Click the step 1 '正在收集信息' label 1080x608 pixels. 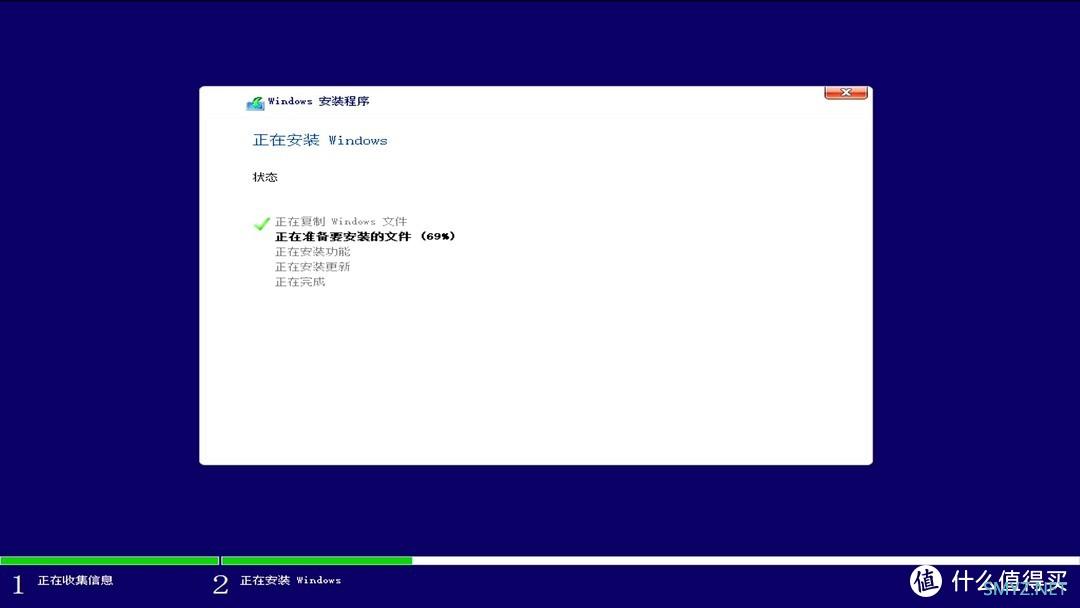pyautogui.click(x=75, y=580)
